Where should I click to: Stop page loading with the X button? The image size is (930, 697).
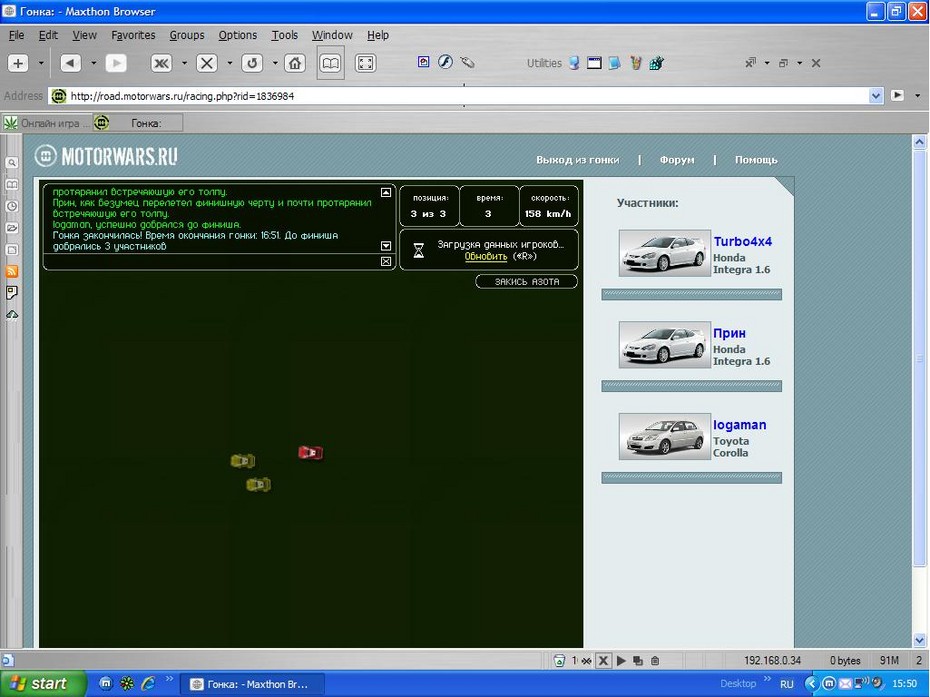(x=206, y=63)
